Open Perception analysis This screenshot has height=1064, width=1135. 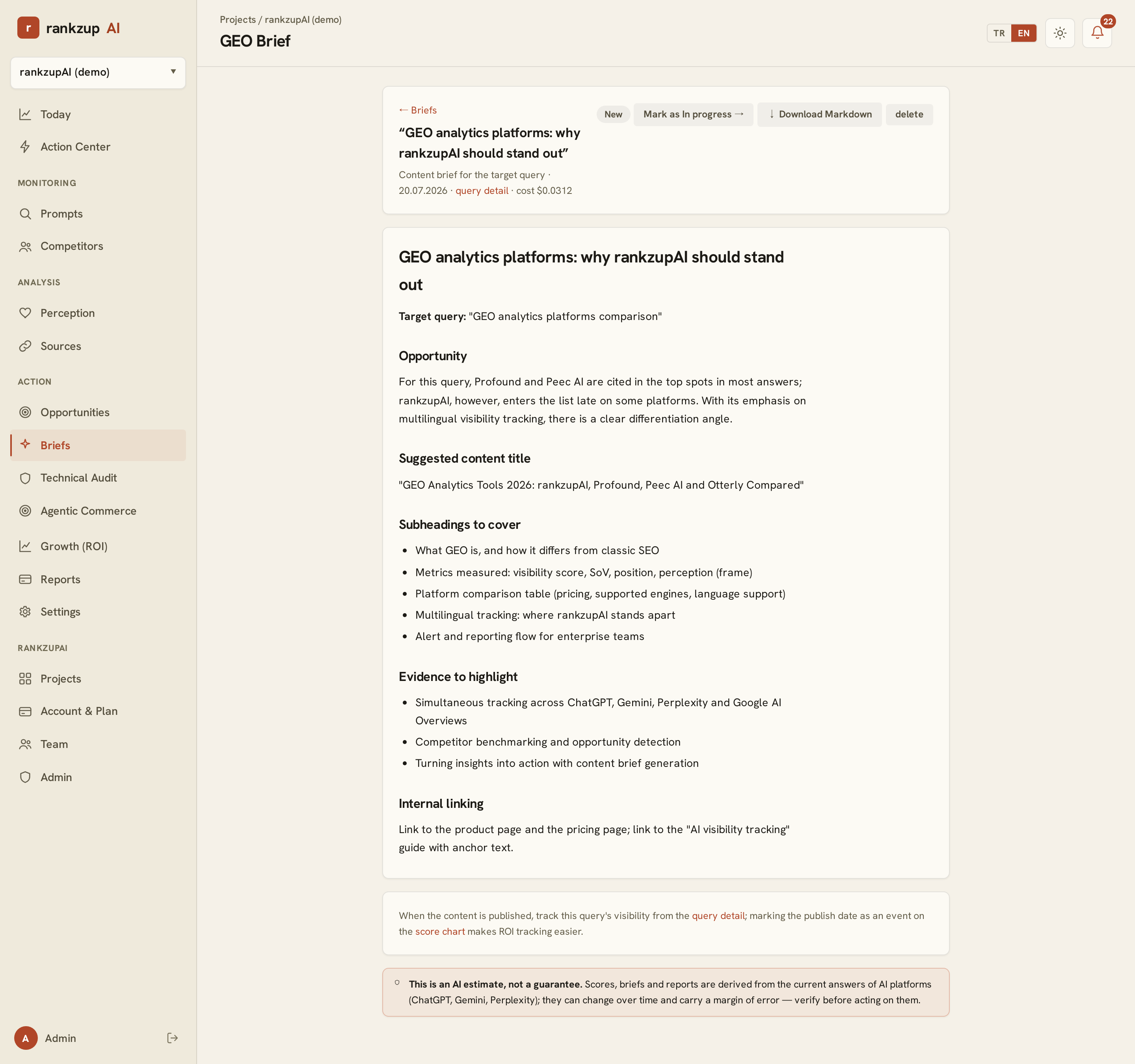(98, 313)
